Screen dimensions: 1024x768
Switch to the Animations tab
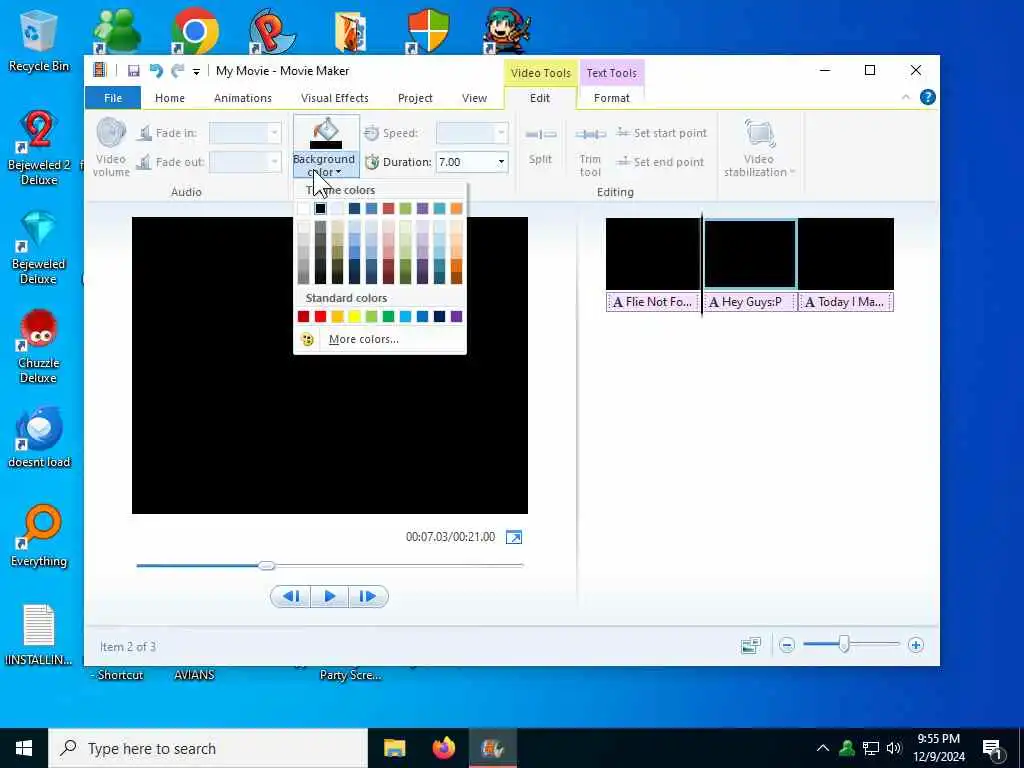pos(242,98)
